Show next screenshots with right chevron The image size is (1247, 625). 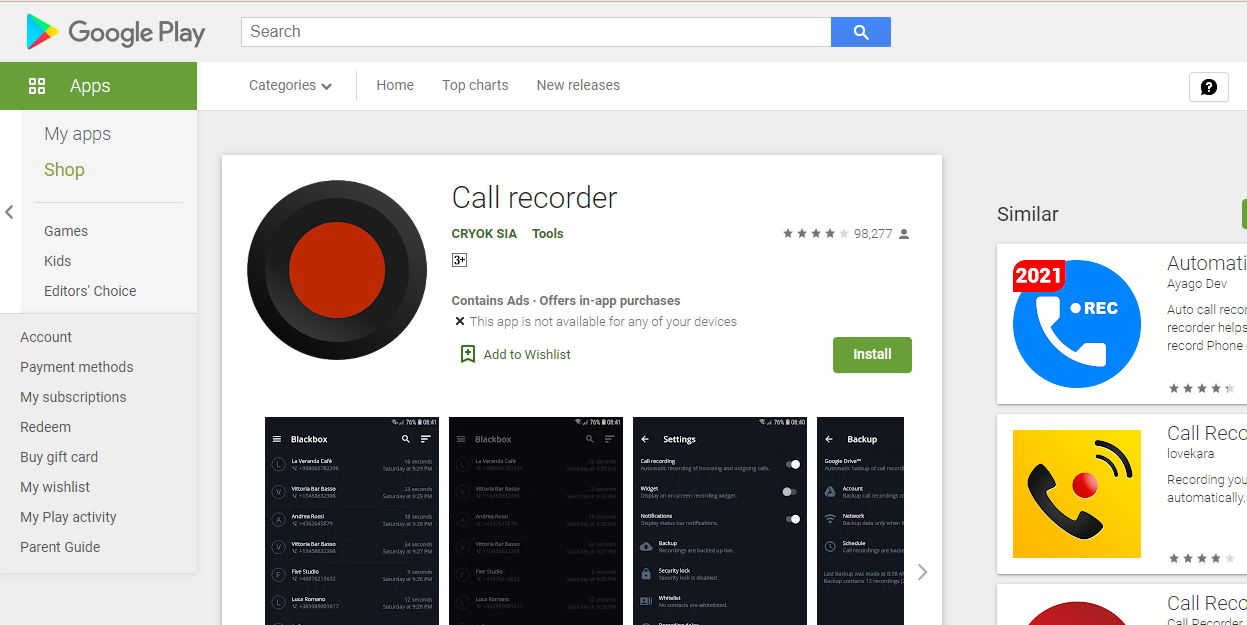click(x=922, y=572)
